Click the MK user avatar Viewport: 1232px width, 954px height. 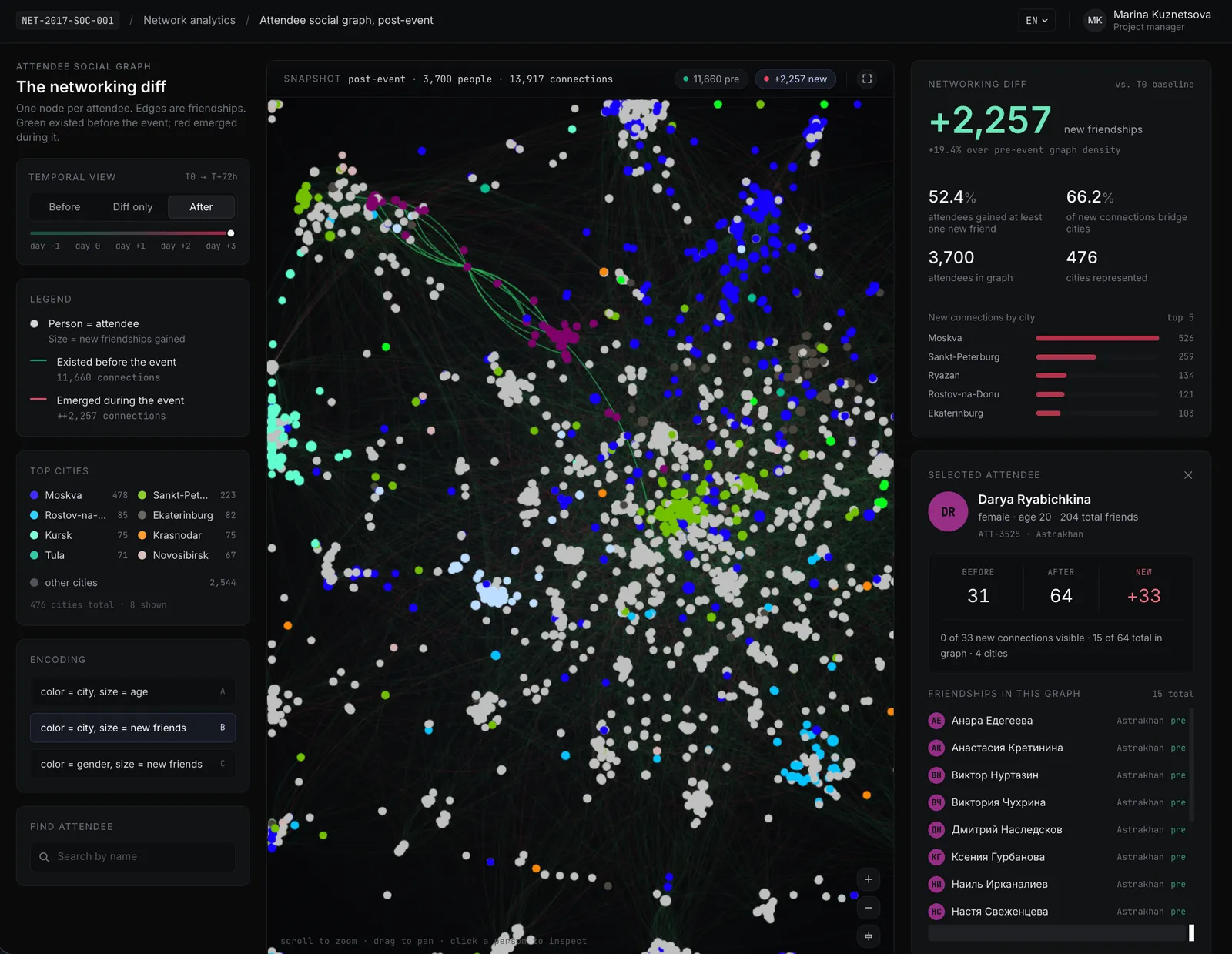(1095, 21)
